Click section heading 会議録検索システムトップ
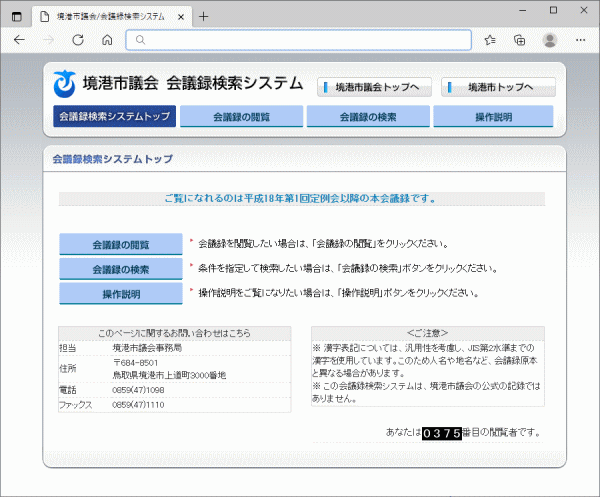 [x=112, y=159]
